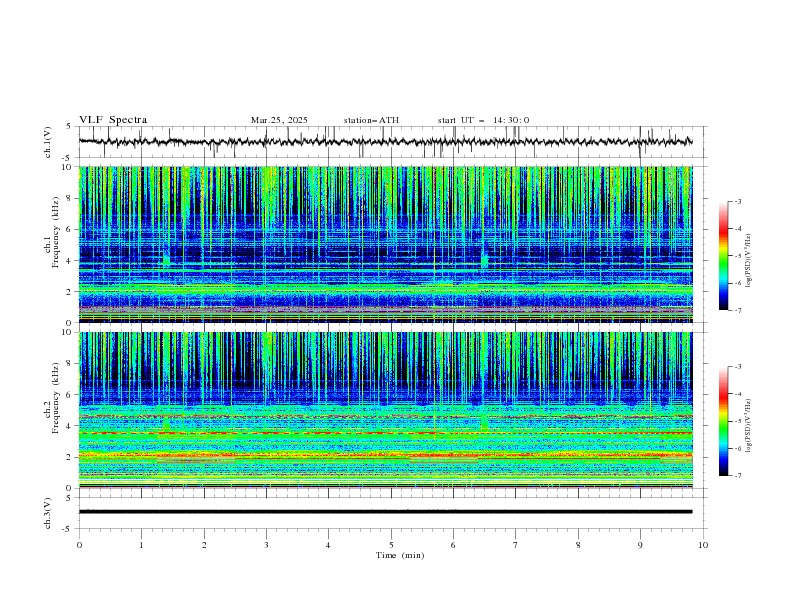Viewport: 792px width, 612px height.
Task: Click the log(PSD) label beside ch.2 colorbar
Action: click(749, 426)
